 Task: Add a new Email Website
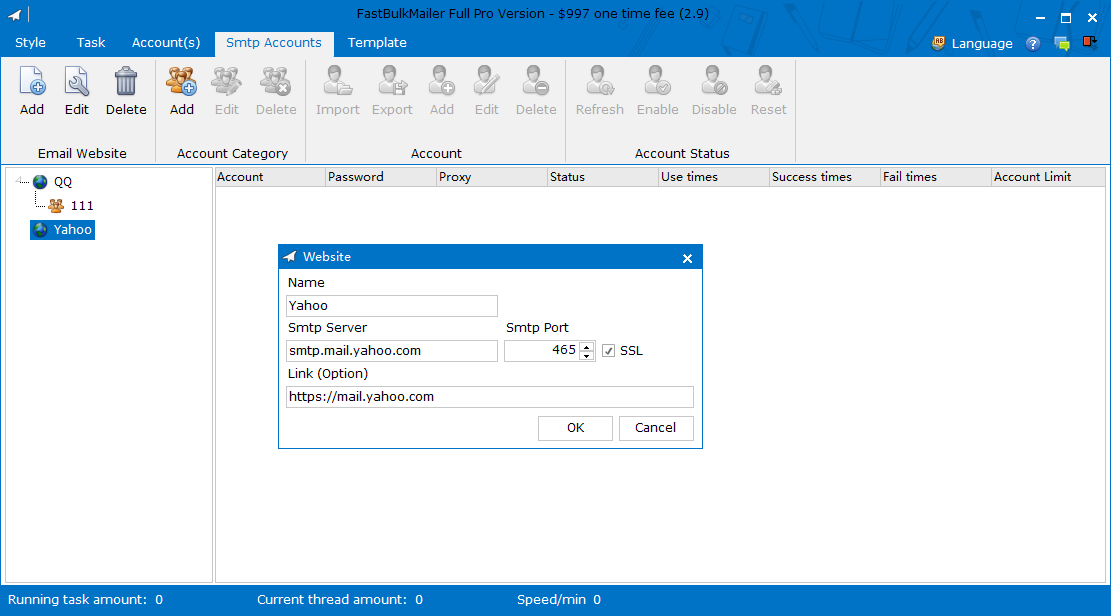click(x=32, y=91)
